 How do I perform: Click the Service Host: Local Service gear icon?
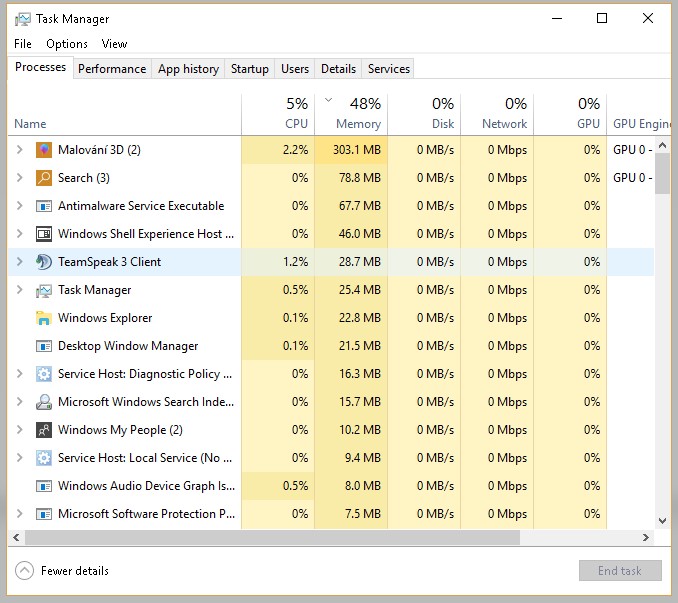click(44, 458)
